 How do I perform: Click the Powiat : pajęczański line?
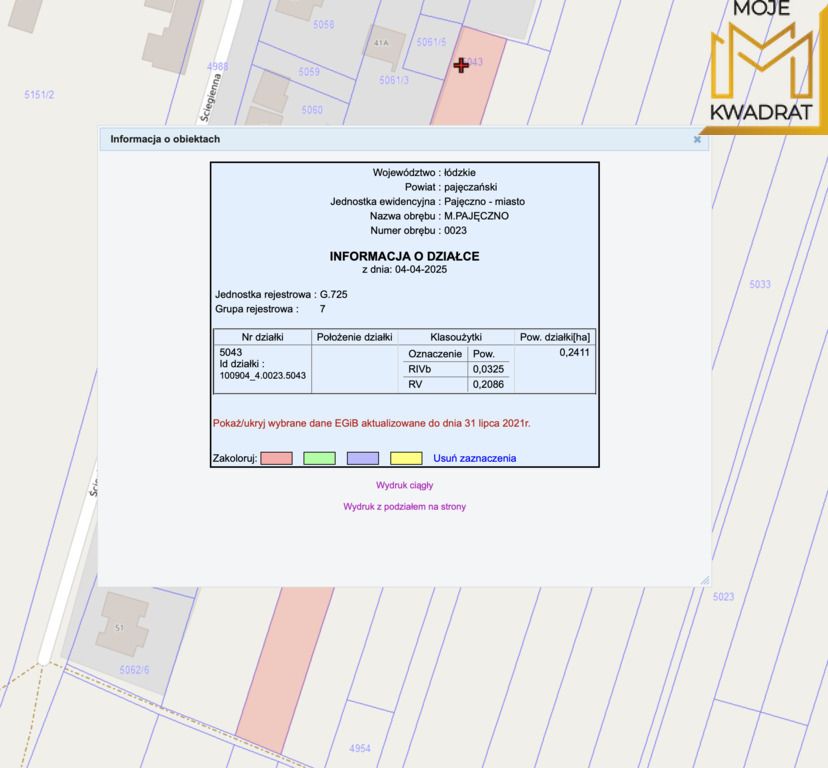[x=451, y=187]
